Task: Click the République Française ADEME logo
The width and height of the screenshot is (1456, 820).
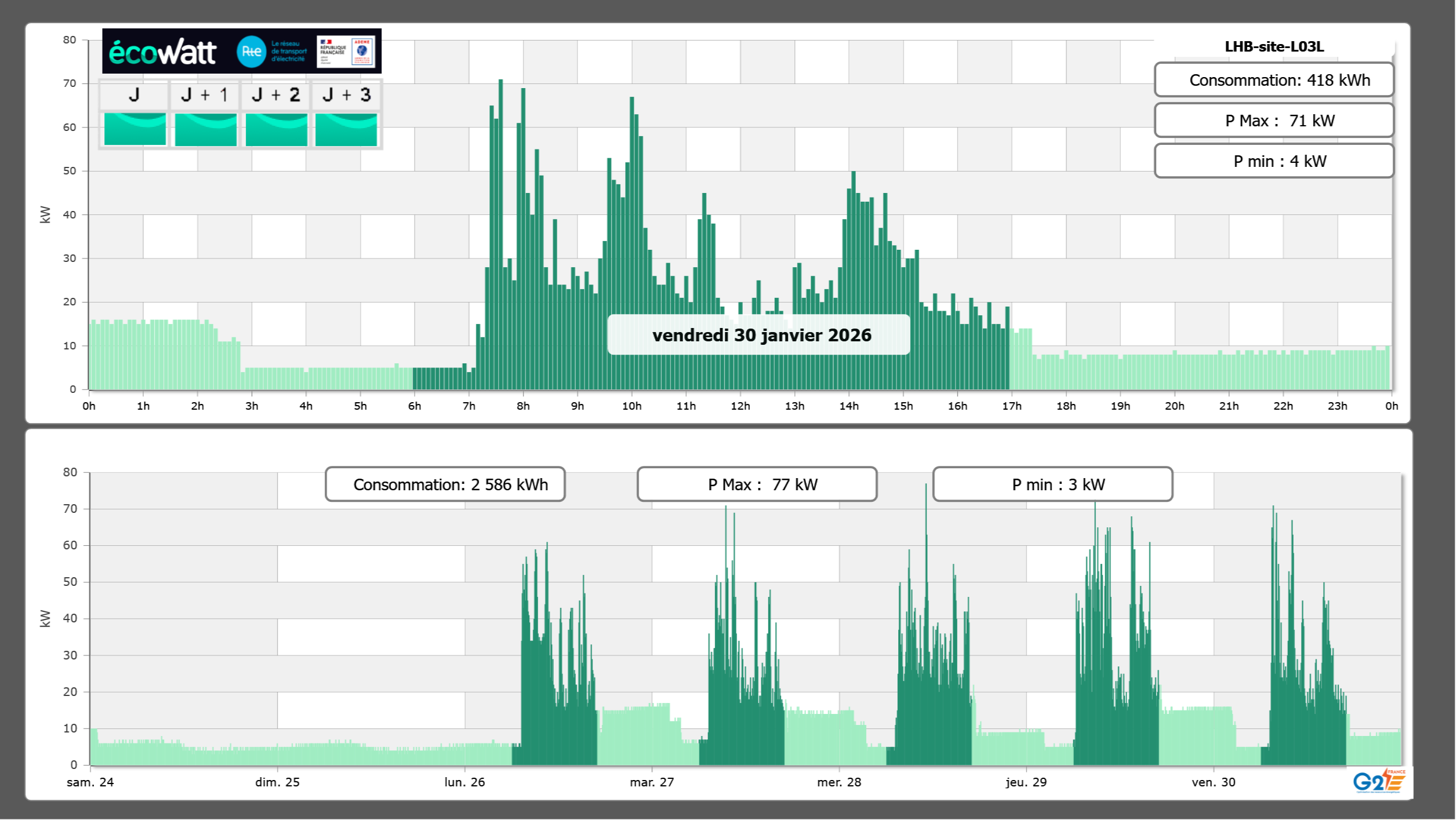Action: (346, 52)
